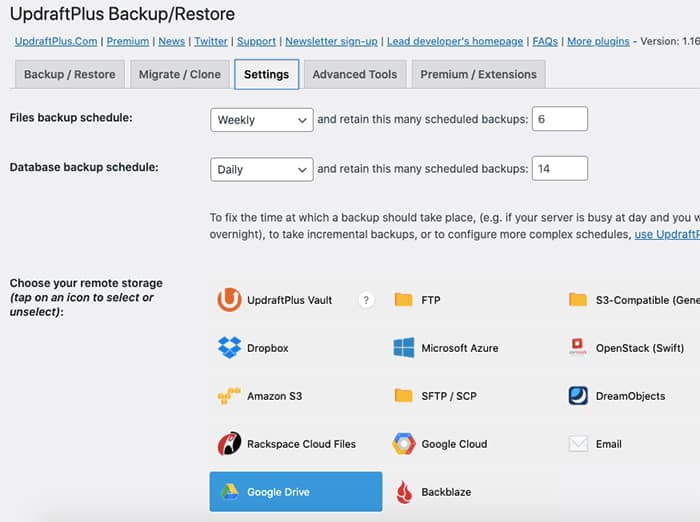This screenshot has height=522, width=700.
Task: Choose the SFTP / SCP folder icon
Action: 404,396
